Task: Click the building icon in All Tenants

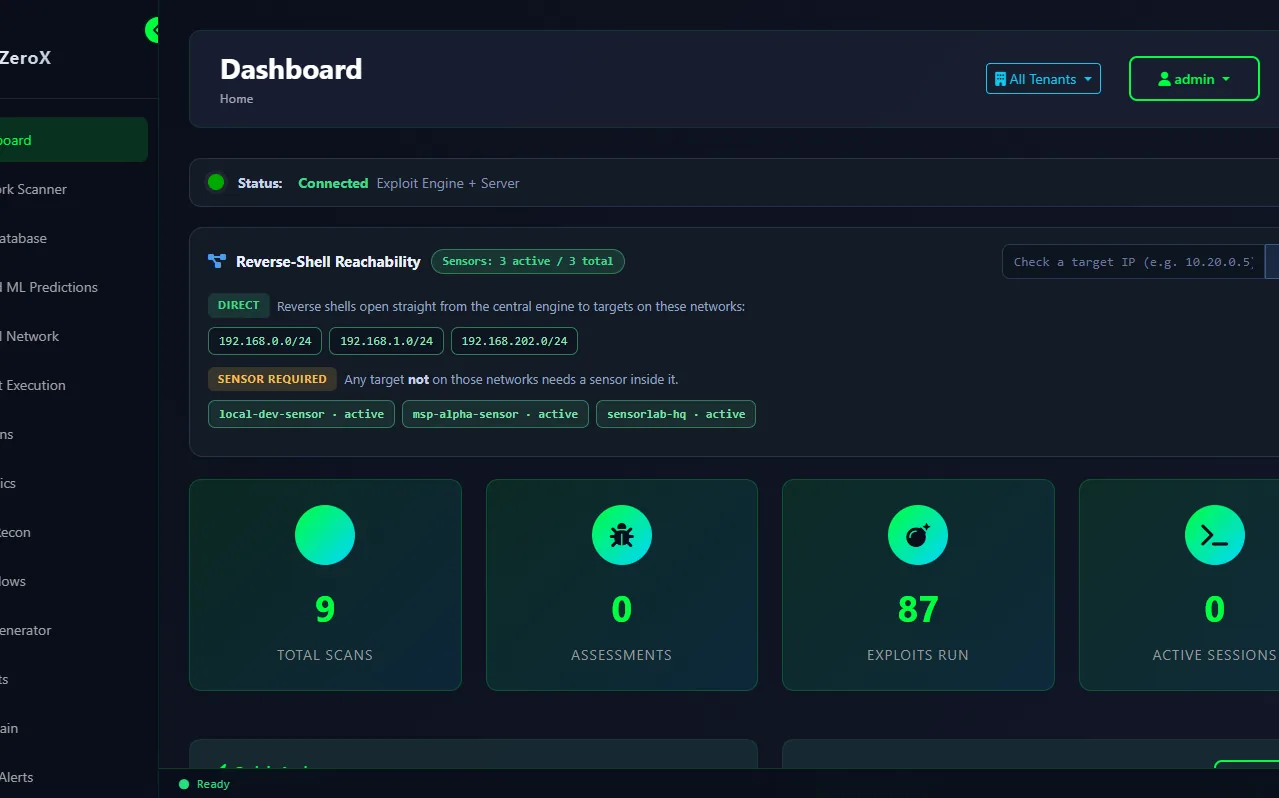Action: click(1000, 79)
